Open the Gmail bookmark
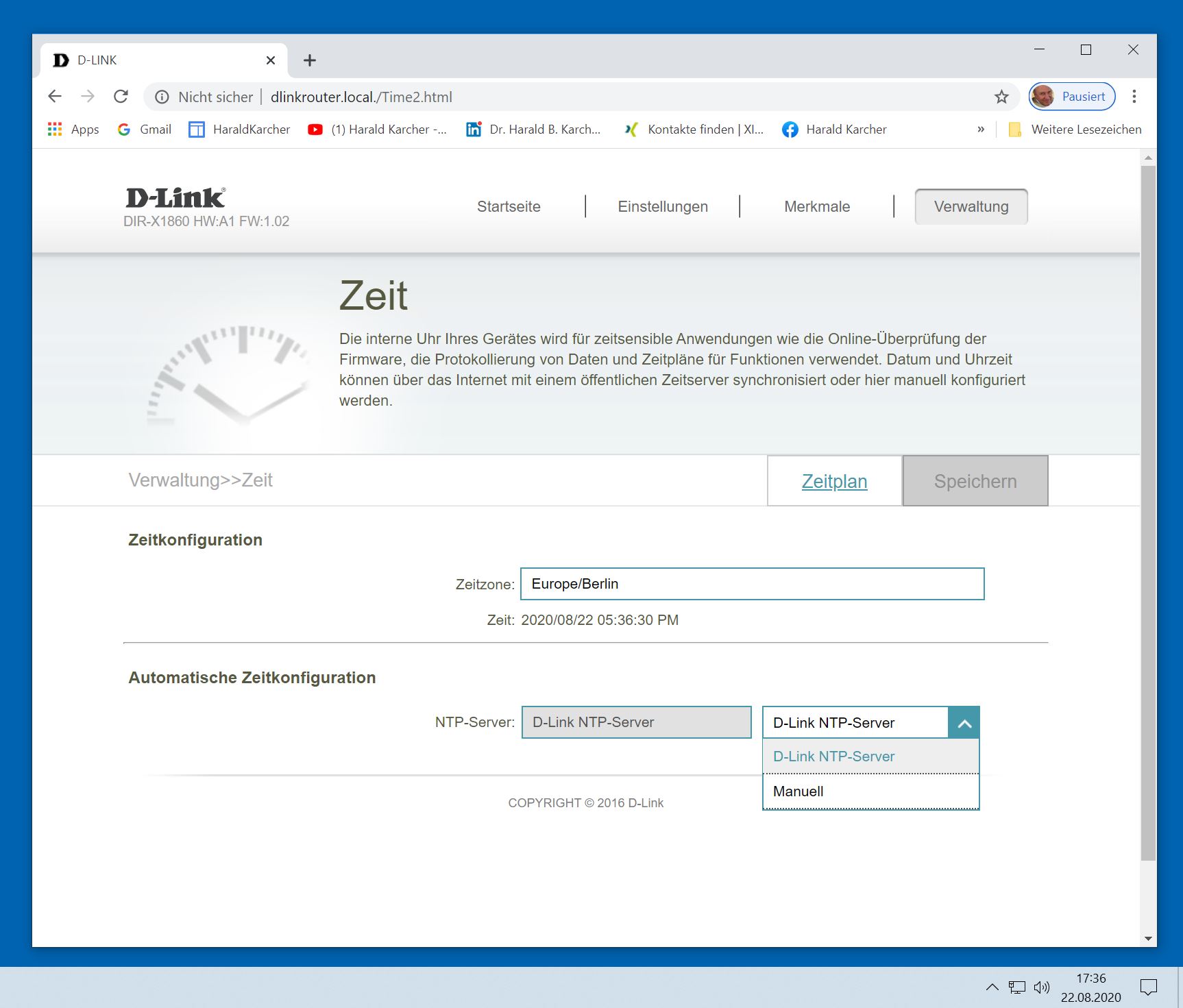This screenshot has width=1183, height=1008. point(145,130)
